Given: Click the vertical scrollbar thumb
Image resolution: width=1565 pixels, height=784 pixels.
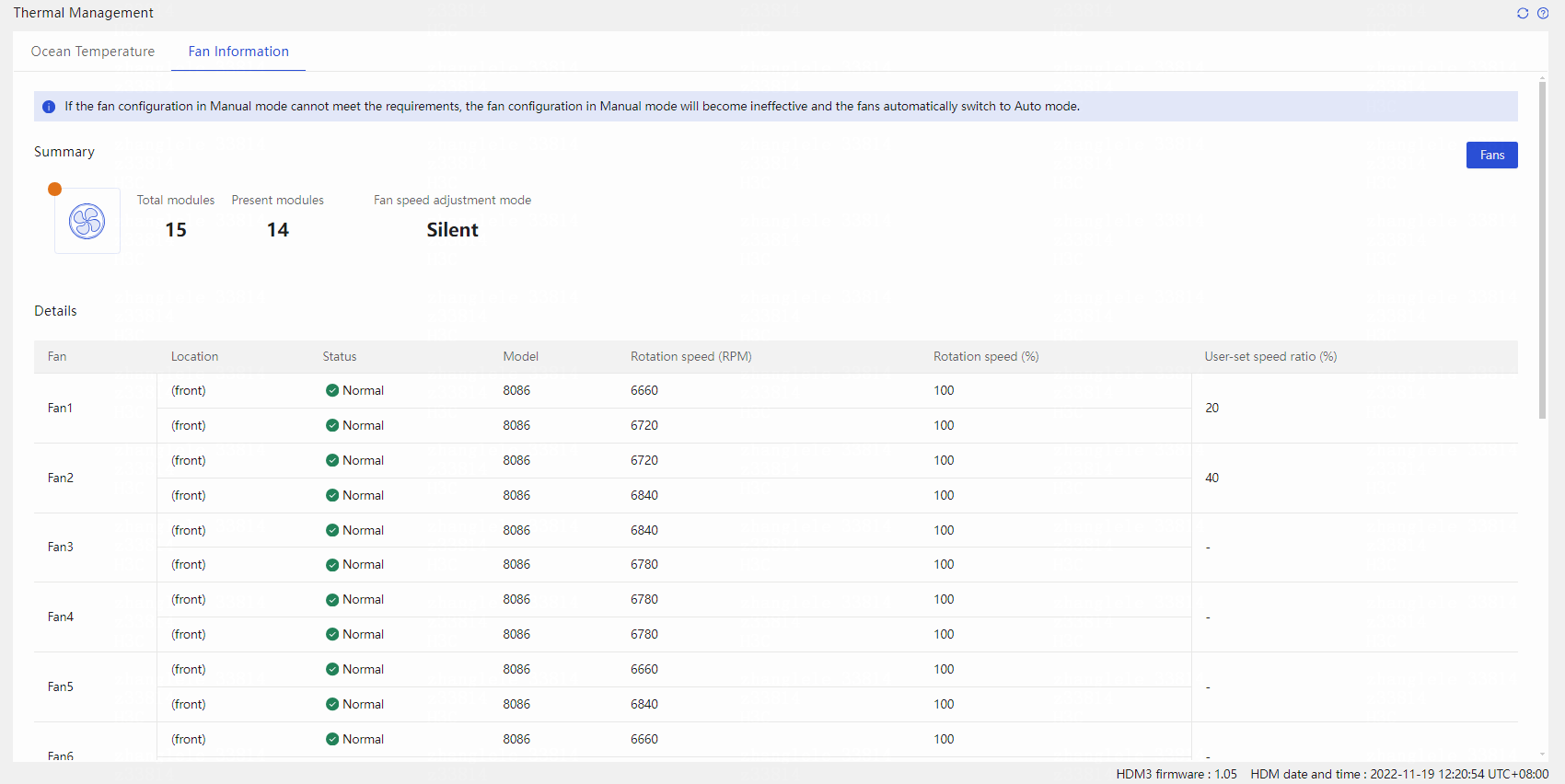Looking at the screenshot, I should coord(1543,248).
